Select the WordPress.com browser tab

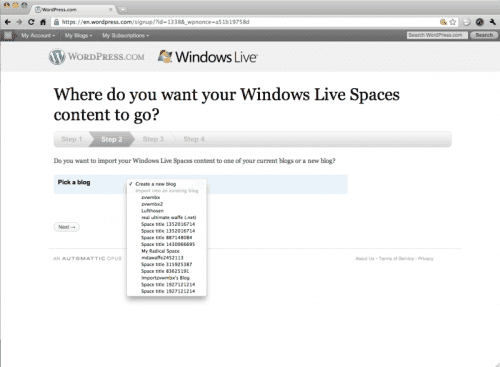pos(72,9)
